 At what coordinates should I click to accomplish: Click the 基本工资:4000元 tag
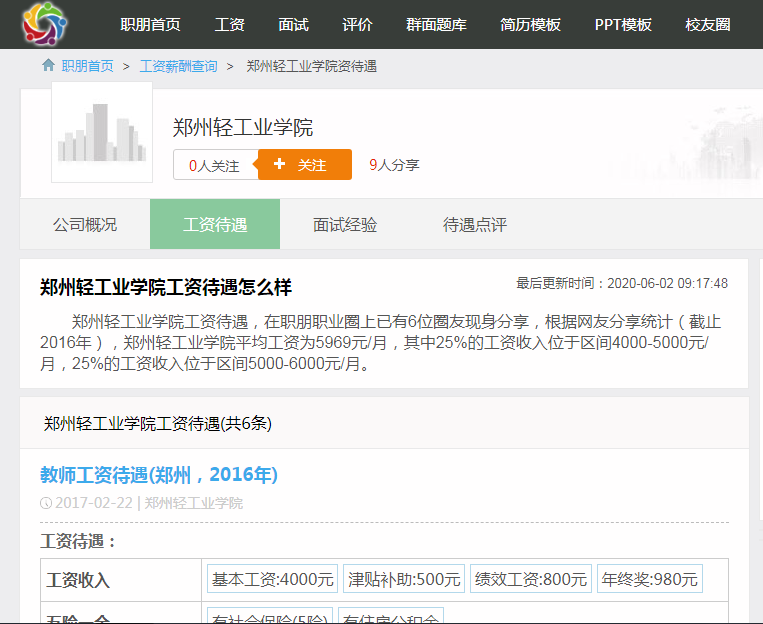click(x=272, y=579)
